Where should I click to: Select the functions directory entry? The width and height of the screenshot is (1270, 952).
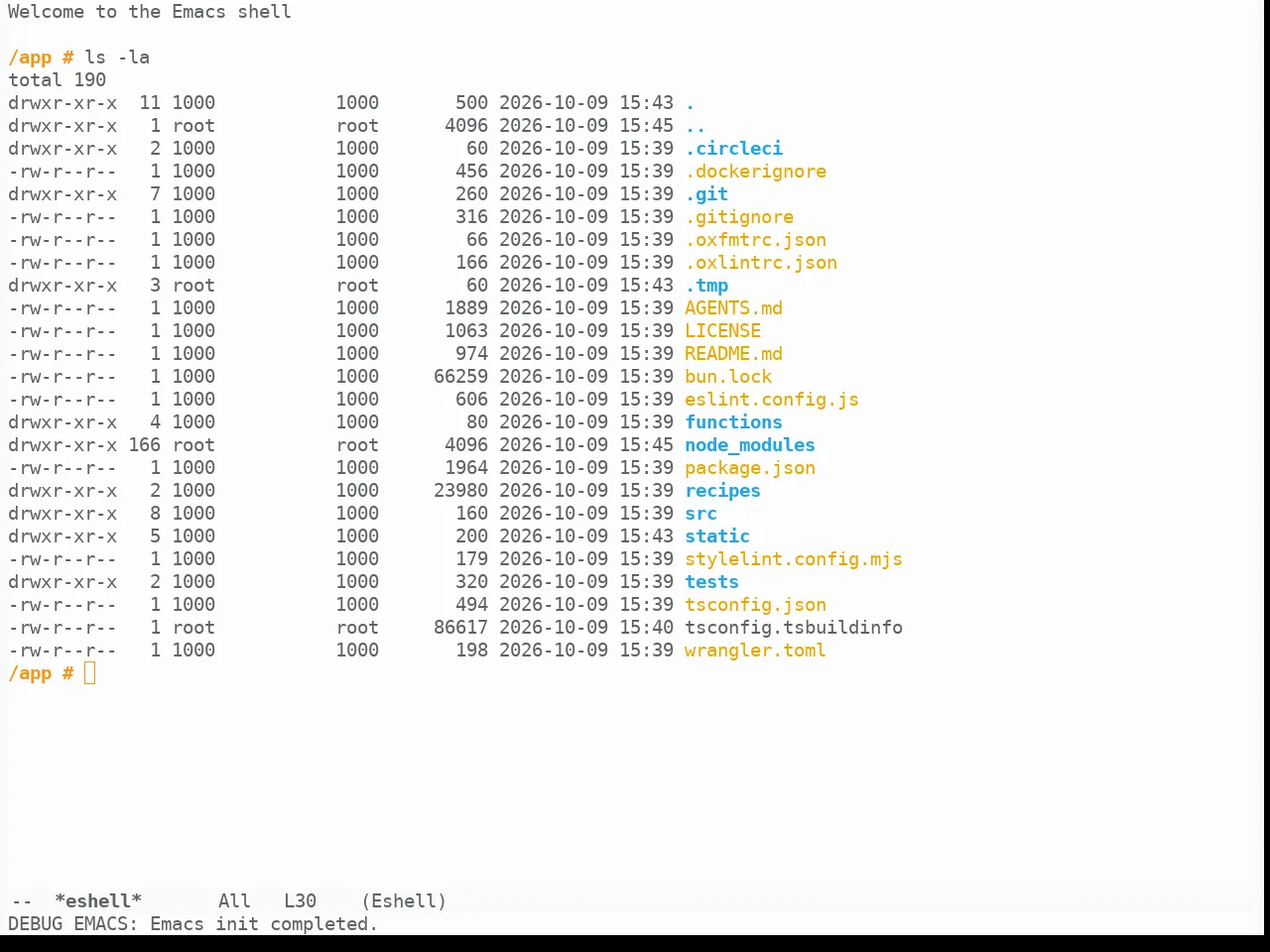(x=733, y=422)
